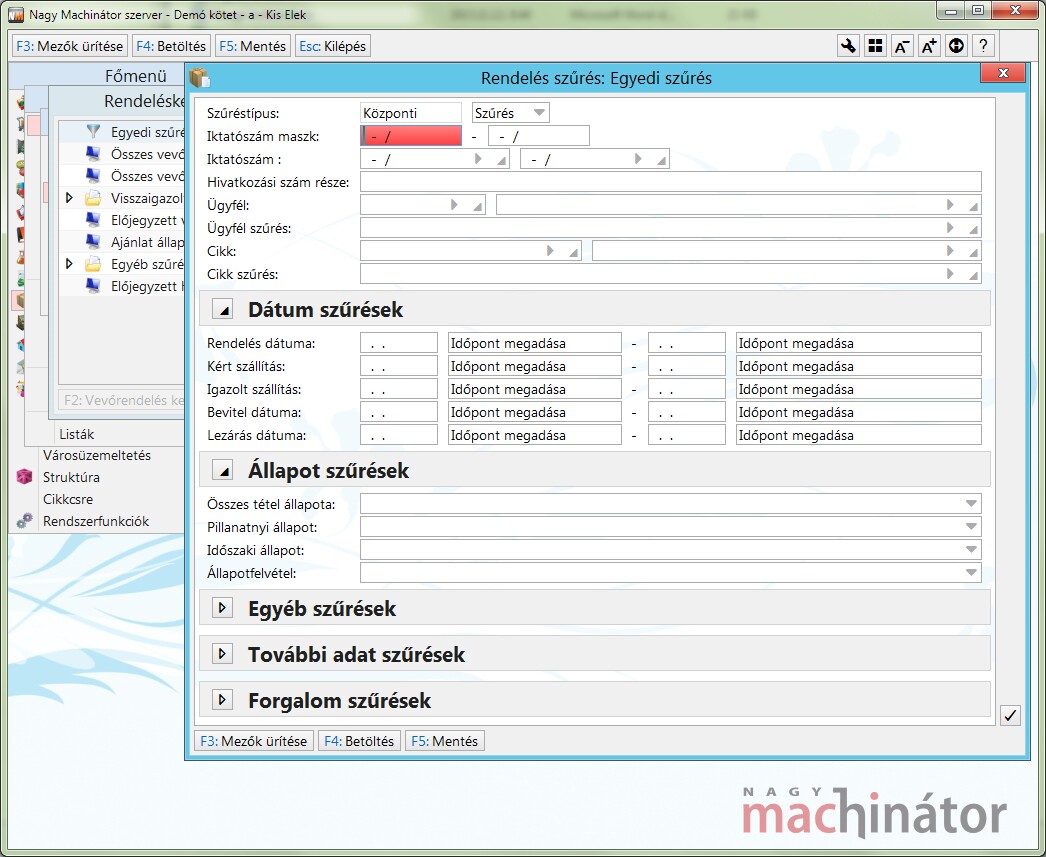
Task: Click the pink cube Struktúra icon
Action: (x=24, y=477)
